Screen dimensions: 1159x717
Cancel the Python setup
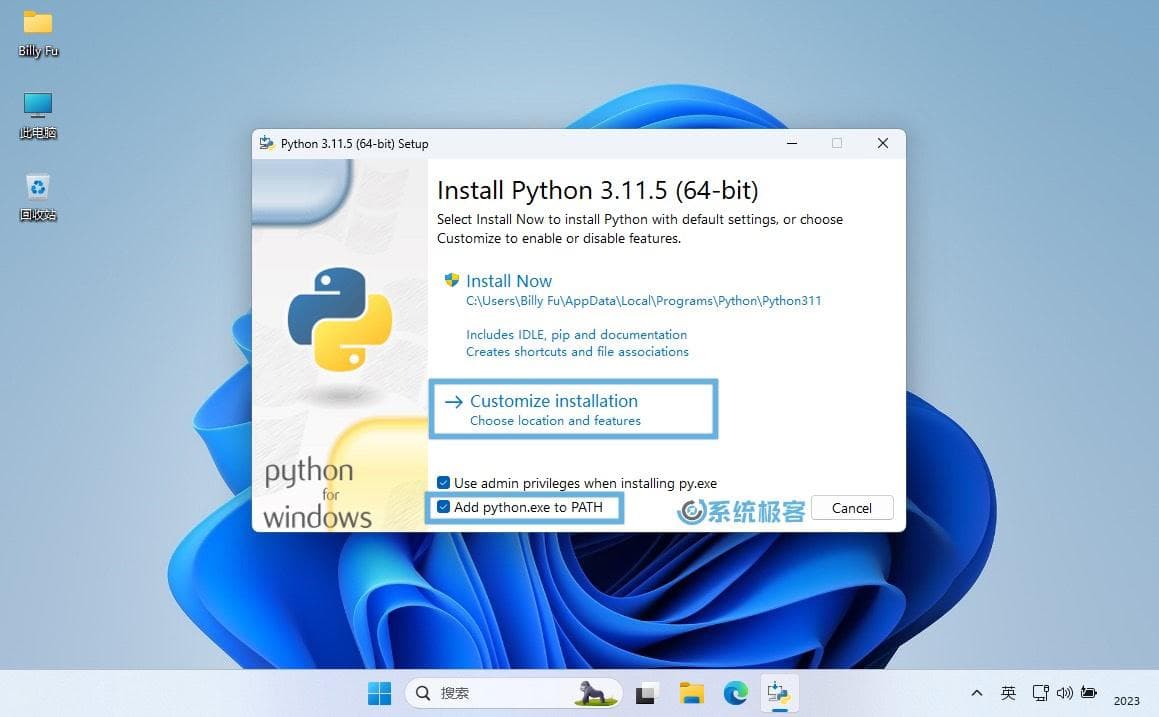point(852,508)
